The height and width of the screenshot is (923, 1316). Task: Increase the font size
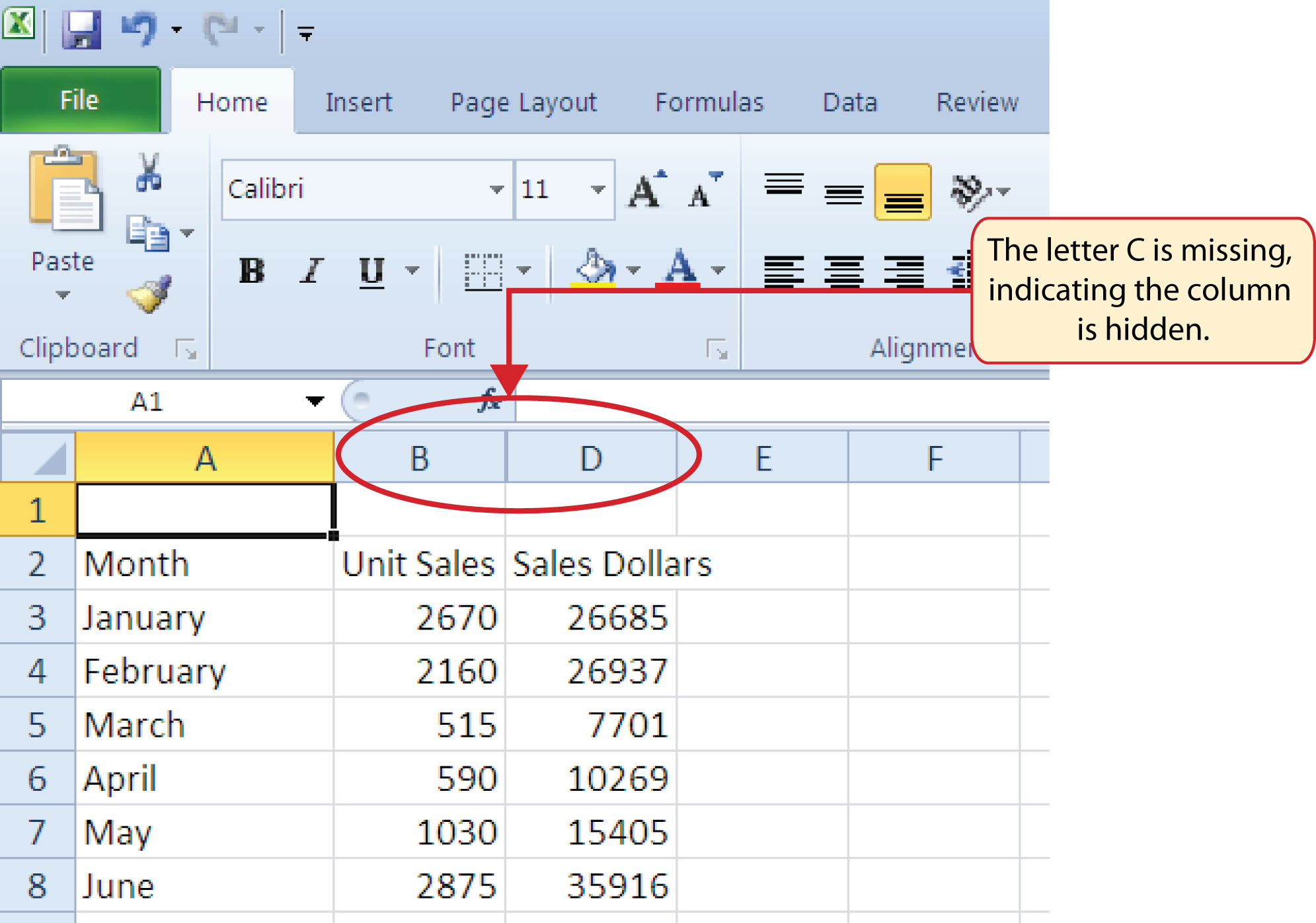tap(646, 188)
